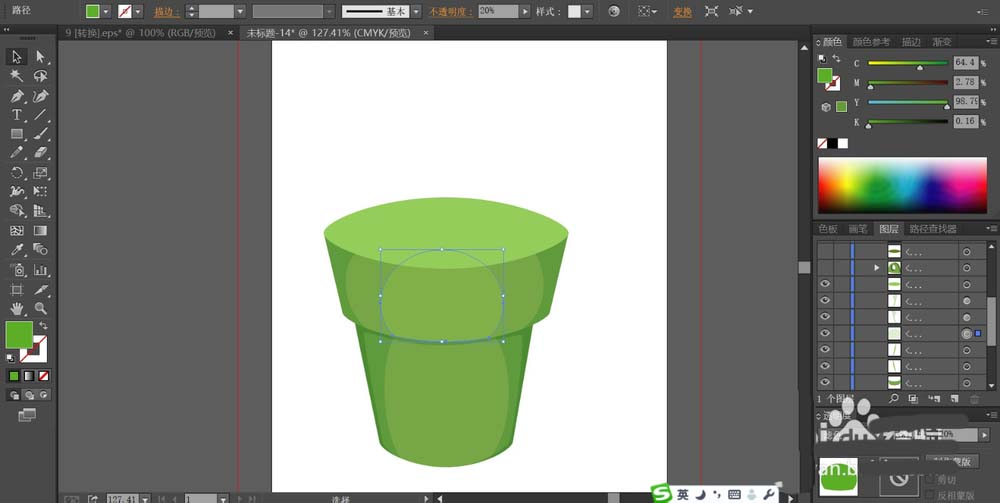The height and width of the screenshot is (503, 1000).
Task: Expand the collapsed group in Layers panel
Action: (877, 268)
